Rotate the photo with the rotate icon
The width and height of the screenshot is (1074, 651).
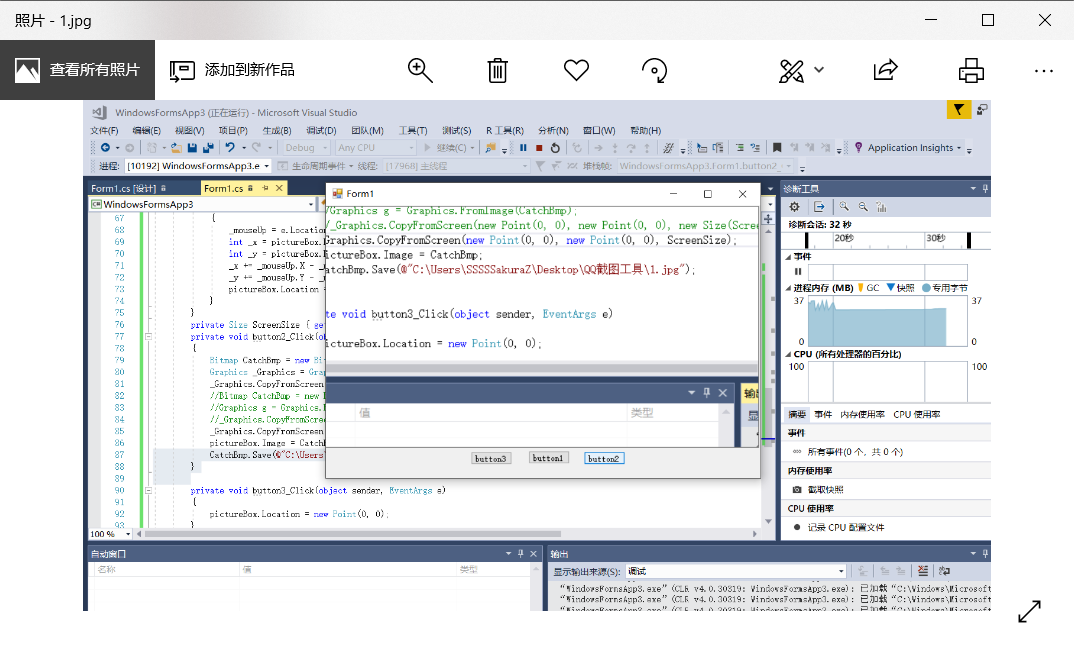click(x=654, y=70)
